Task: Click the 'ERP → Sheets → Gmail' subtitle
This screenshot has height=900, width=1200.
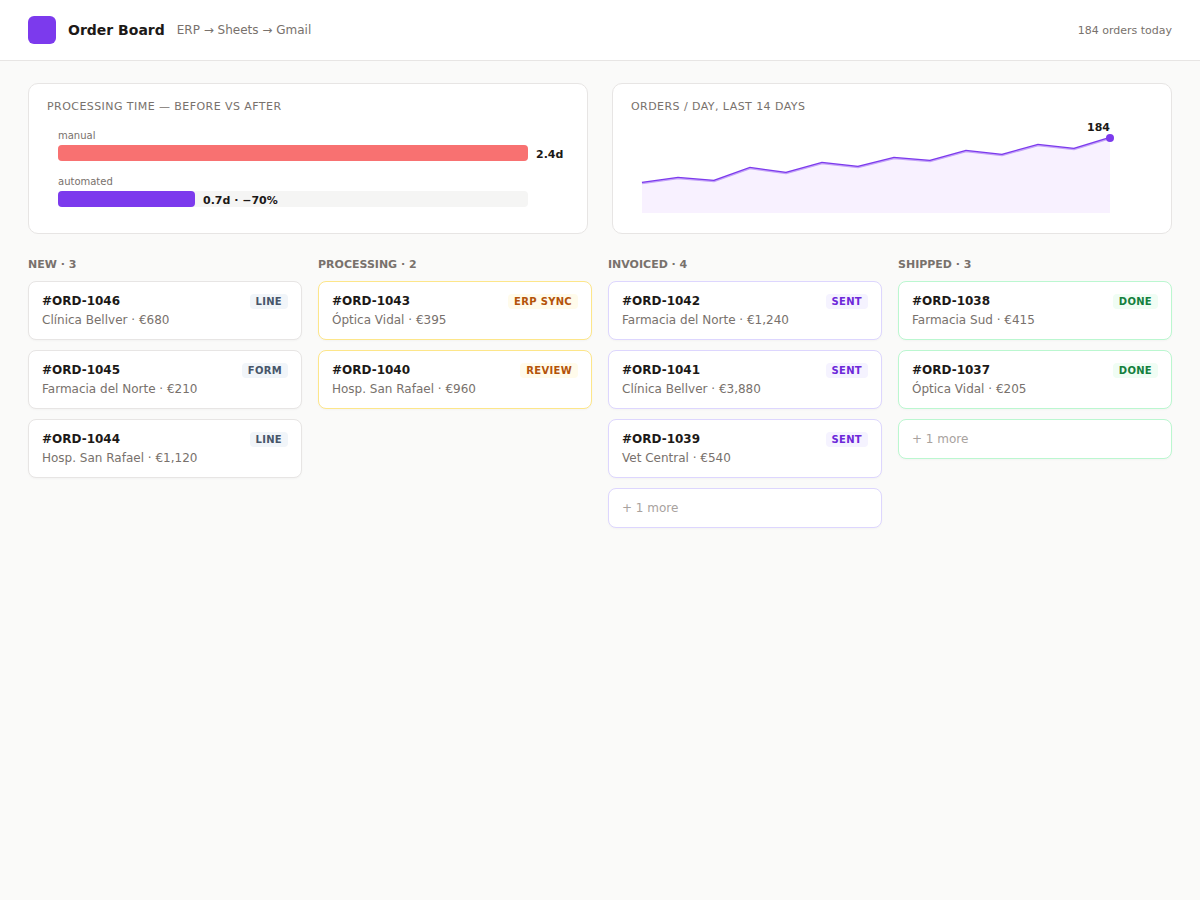Action: tap(244, 30)
